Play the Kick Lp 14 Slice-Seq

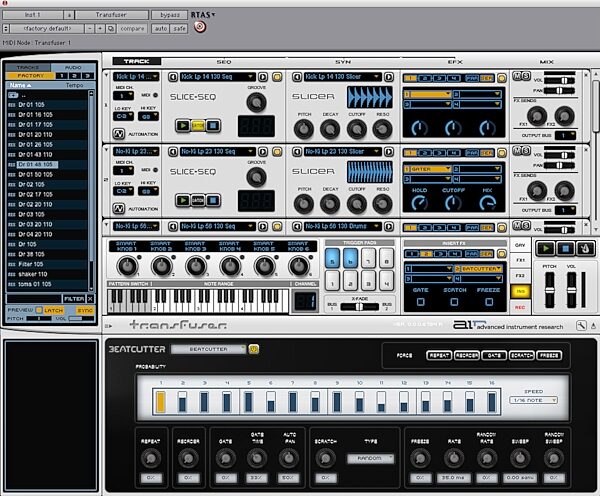183,125
